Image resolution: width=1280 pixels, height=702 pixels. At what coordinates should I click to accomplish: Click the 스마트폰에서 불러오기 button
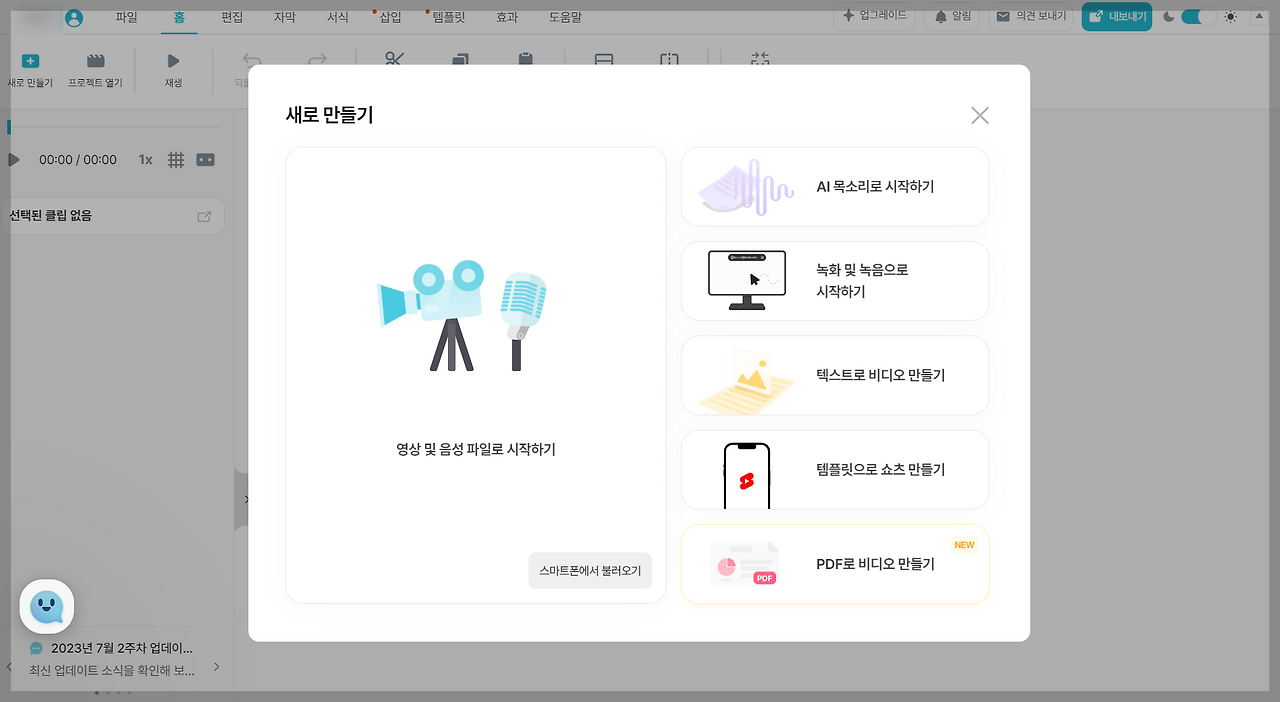[x=589, y=570]
